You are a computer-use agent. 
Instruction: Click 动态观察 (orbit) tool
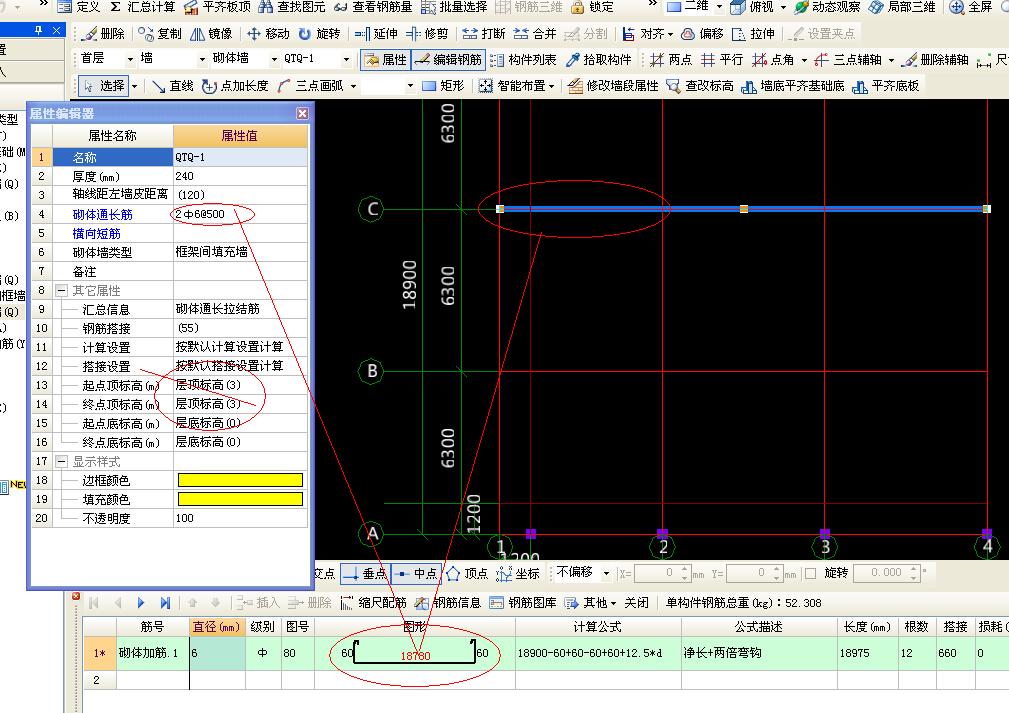(827, 7)
